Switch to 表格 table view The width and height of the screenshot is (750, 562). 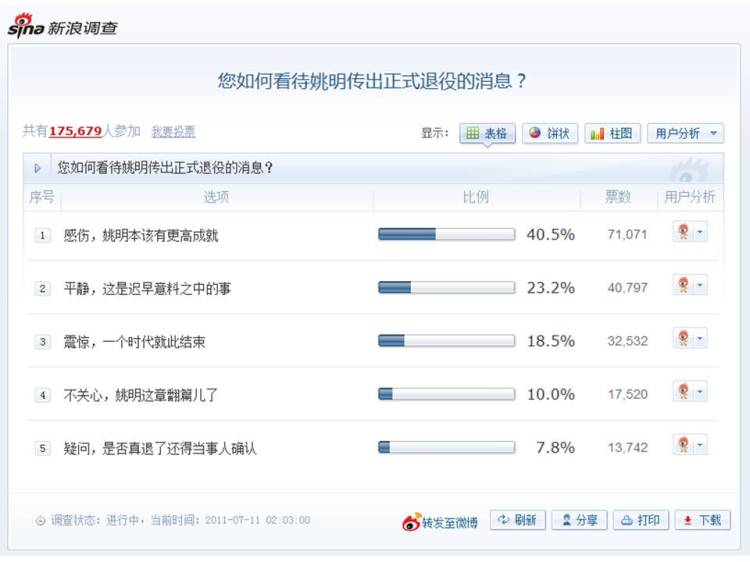point(487,133)
